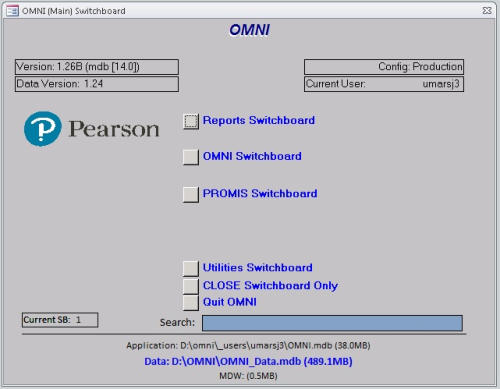Open the Utilities Switchboard button
The image size is (500, 389).
click(x=191, y=268)
